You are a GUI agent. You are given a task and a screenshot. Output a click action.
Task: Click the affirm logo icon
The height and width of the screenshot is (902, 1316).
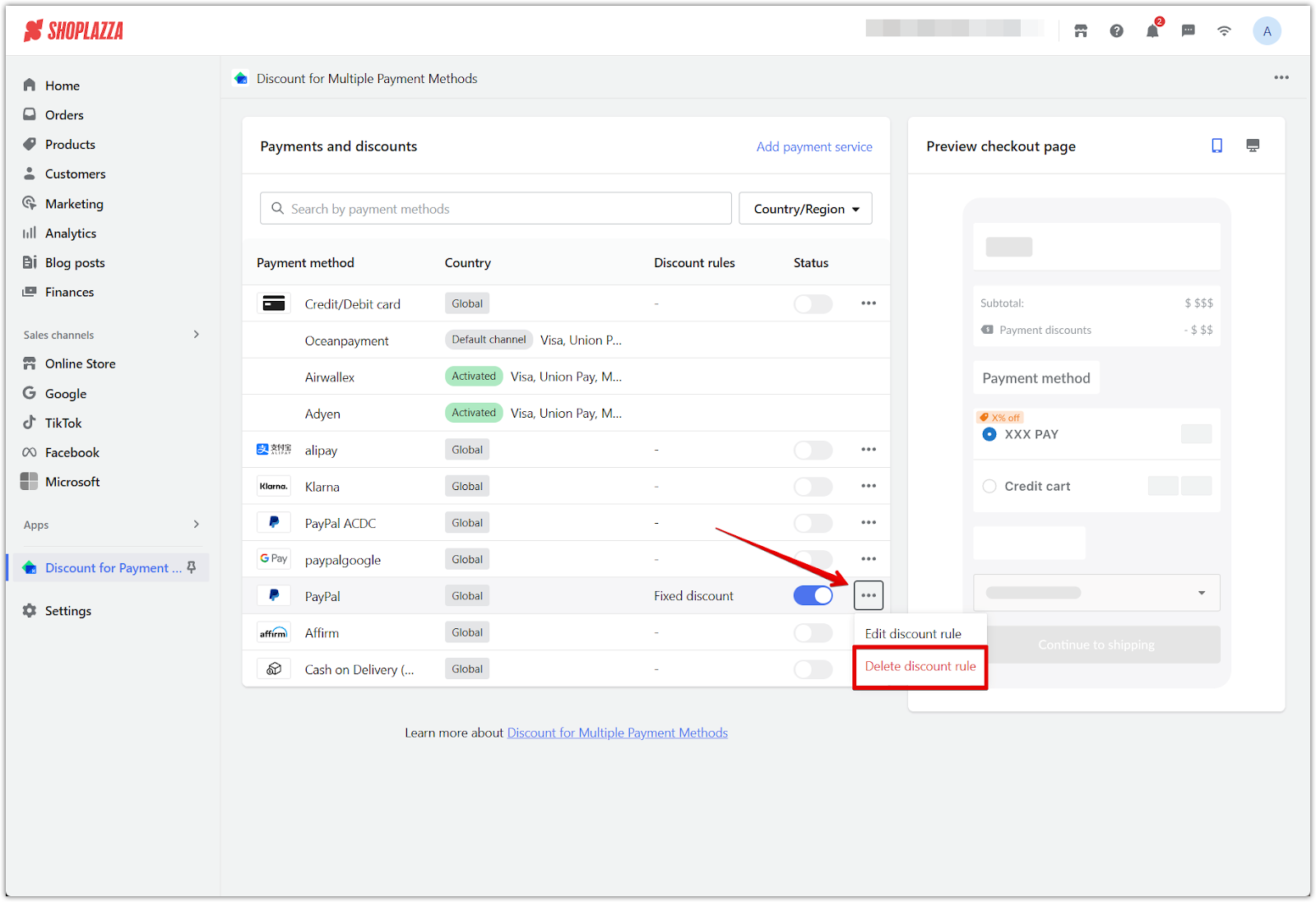[x=274, y=632]
